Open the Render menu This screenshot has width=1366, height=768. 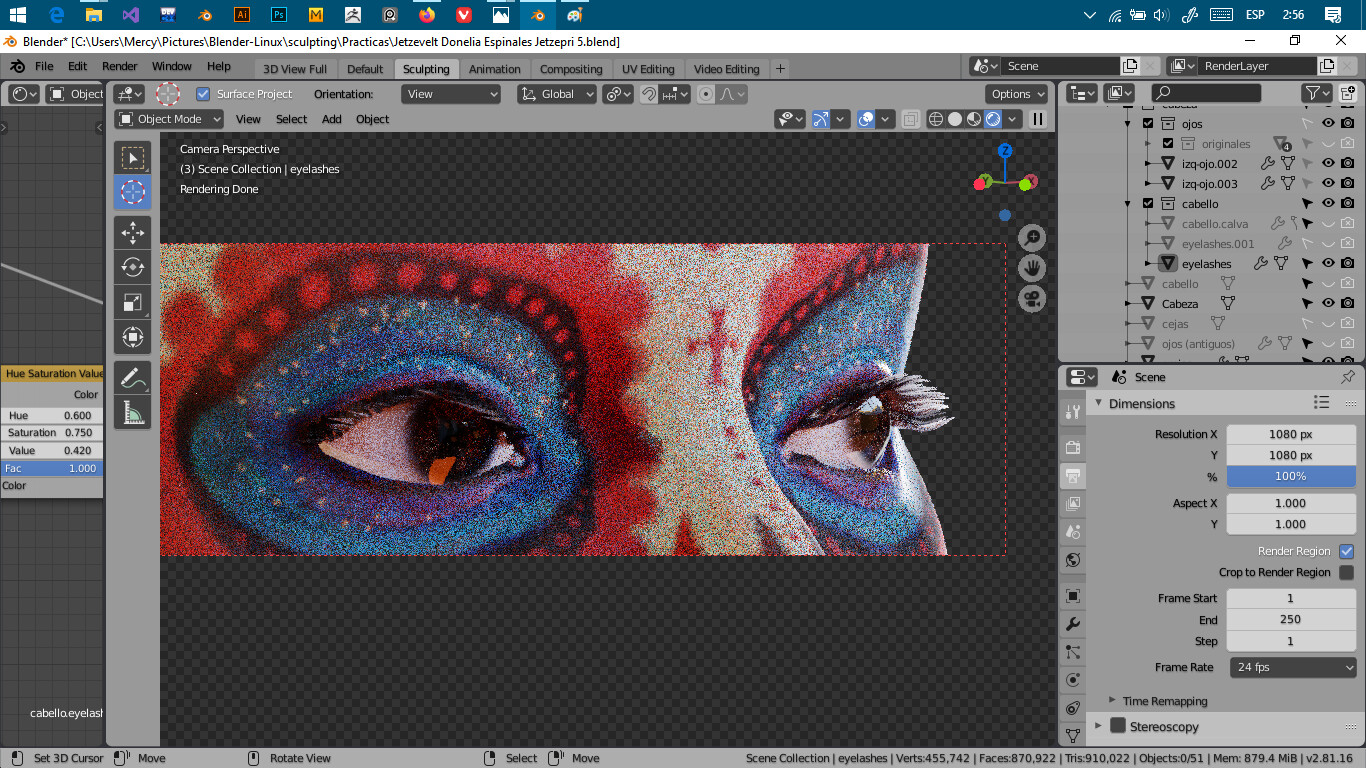(120, 66)
